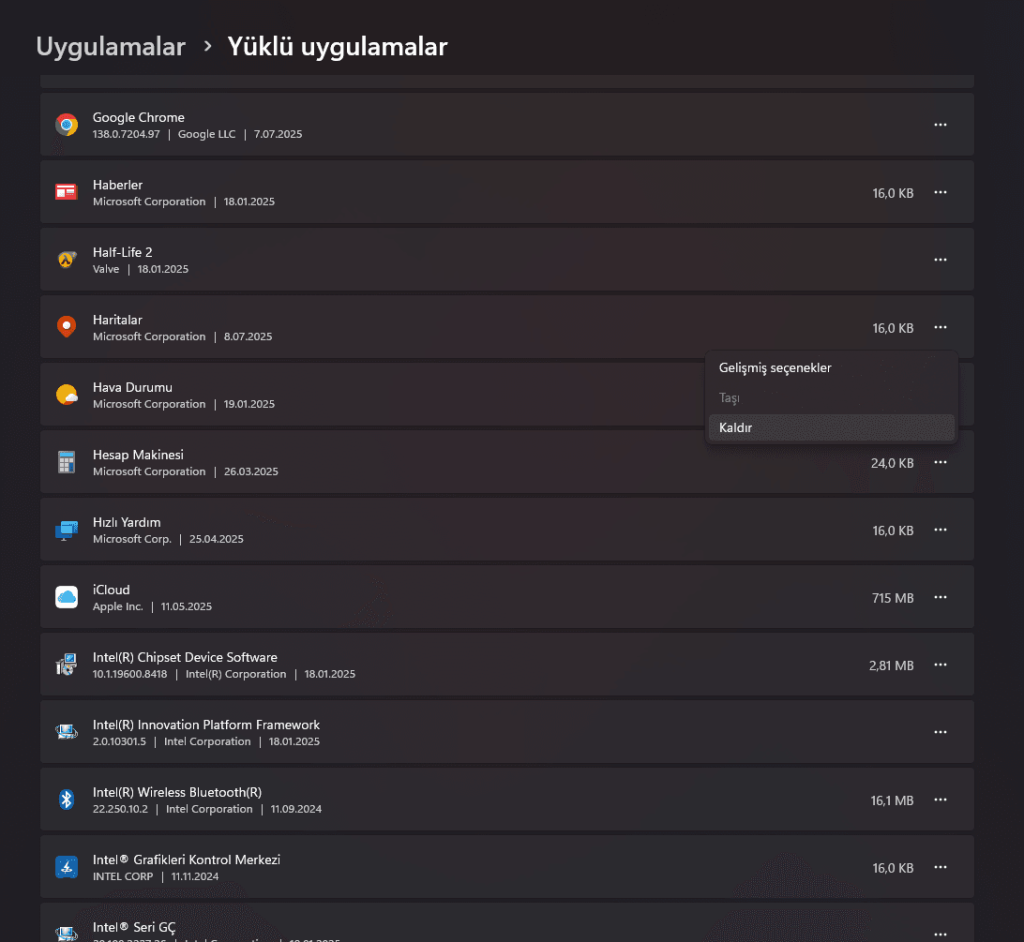
Task: Click the Apple Inc. publisher text
Action: [x=118, y=606]
